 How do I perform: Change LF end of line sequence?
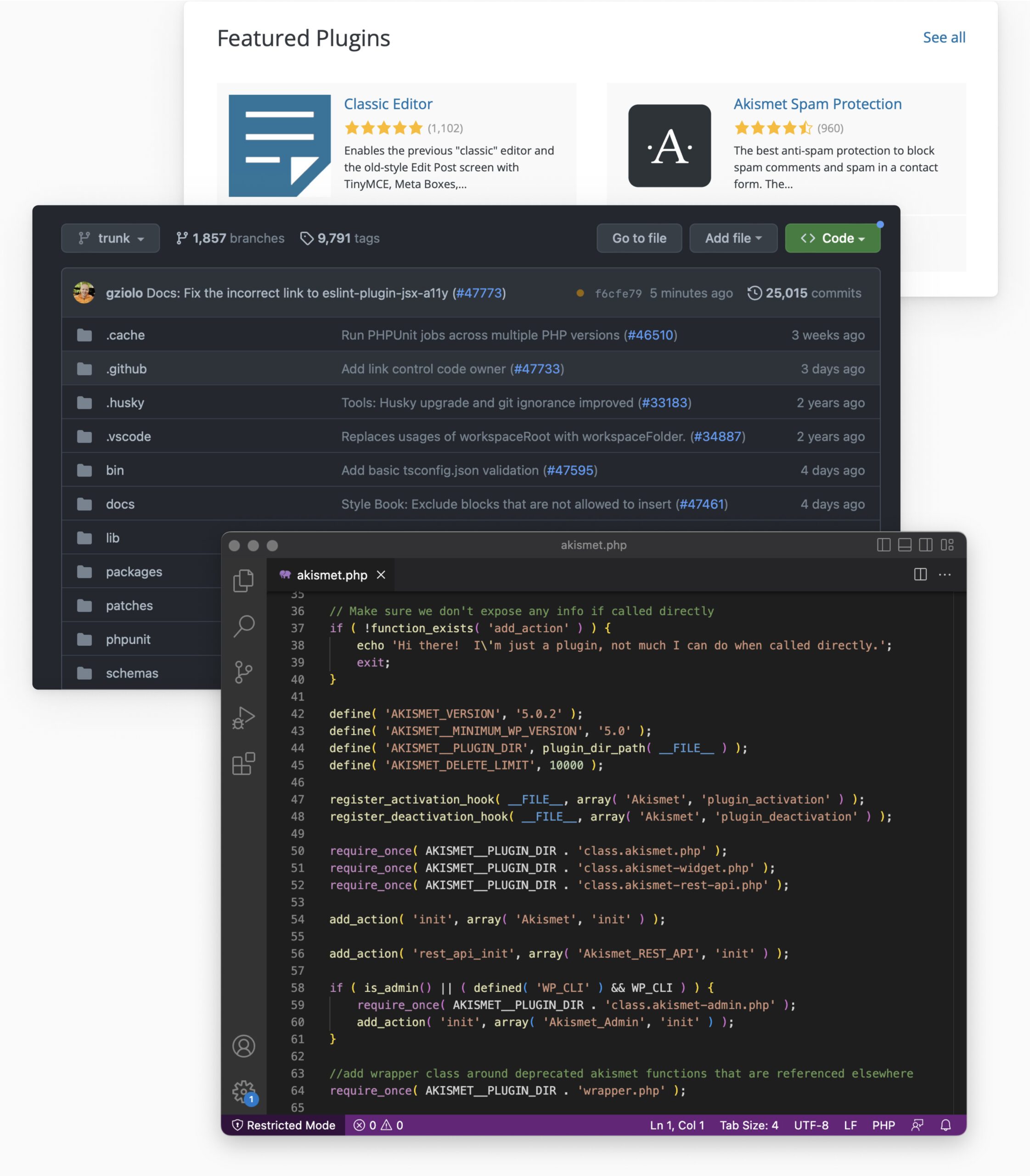point(850,1125)
